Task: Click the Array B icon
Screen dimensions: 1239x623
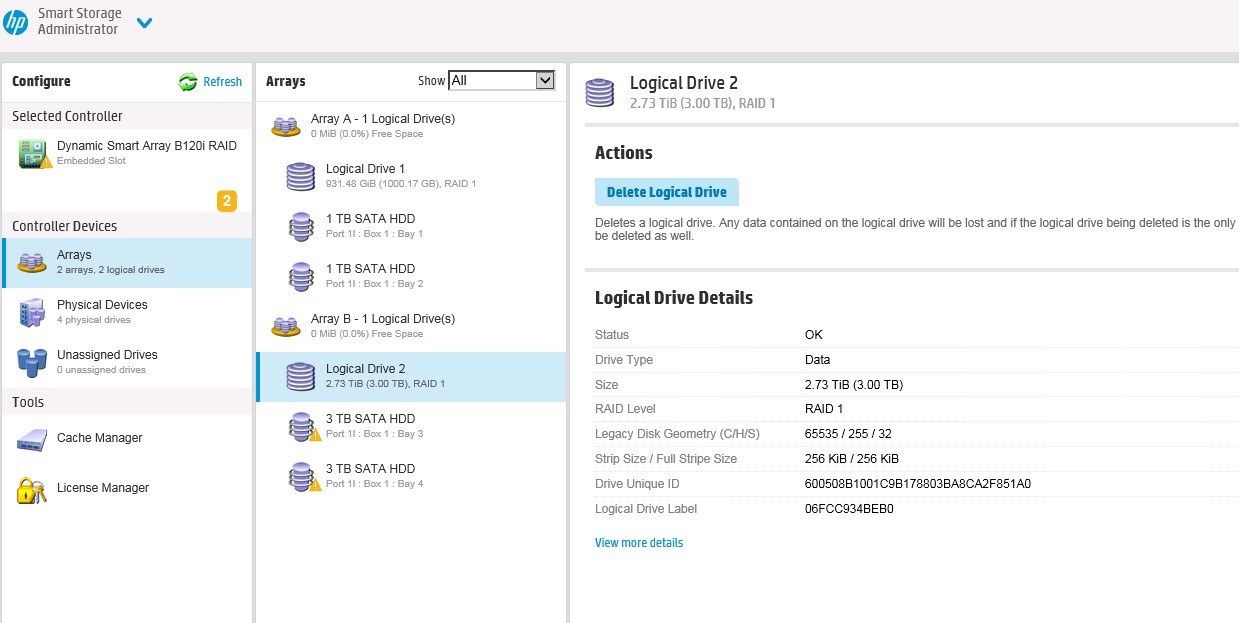Action: pyautogui.click(x=286, y=326)
